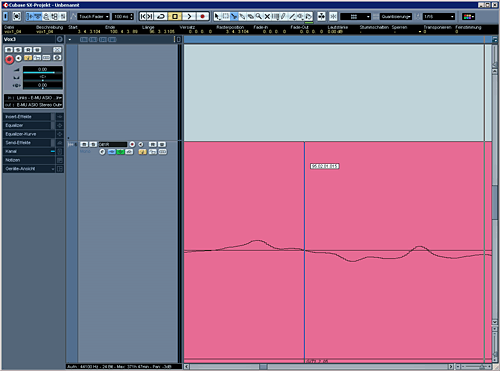Click the green insert state button on track
The width and height of the screenshot is (500, 371).
click(x=120, y=152)
